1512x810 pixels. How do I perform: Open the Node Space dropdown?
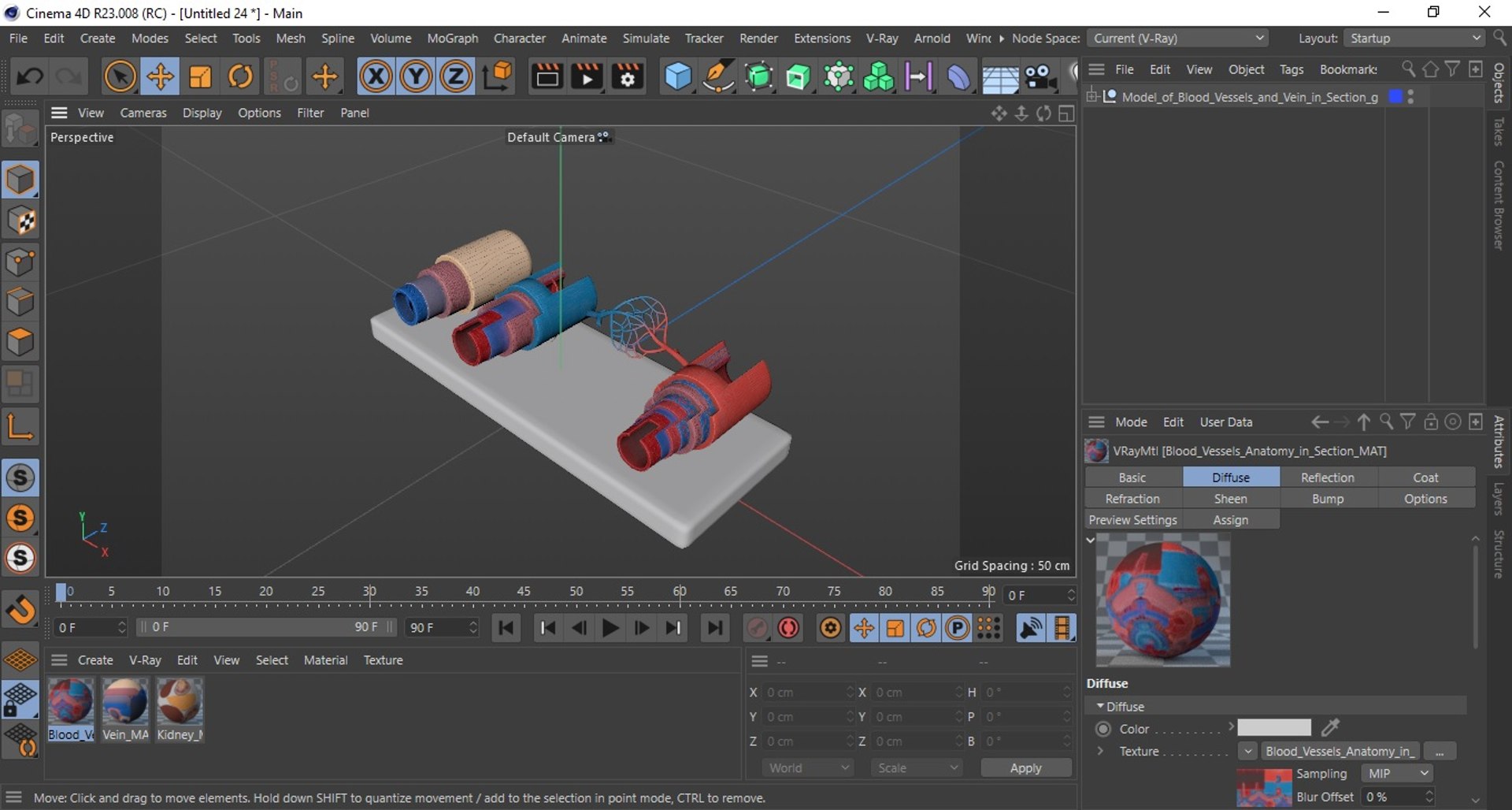(1178, 38)
